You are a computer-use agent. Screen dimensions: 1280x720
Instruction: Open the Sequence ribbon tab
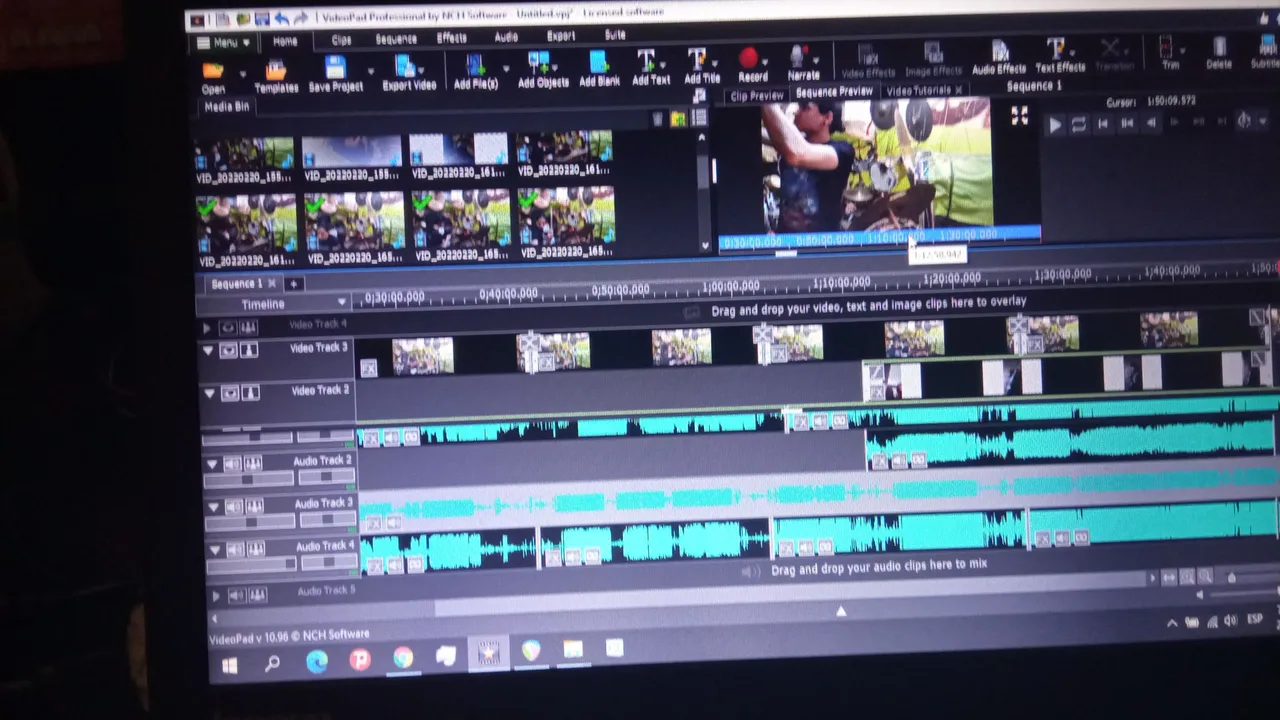396,39
